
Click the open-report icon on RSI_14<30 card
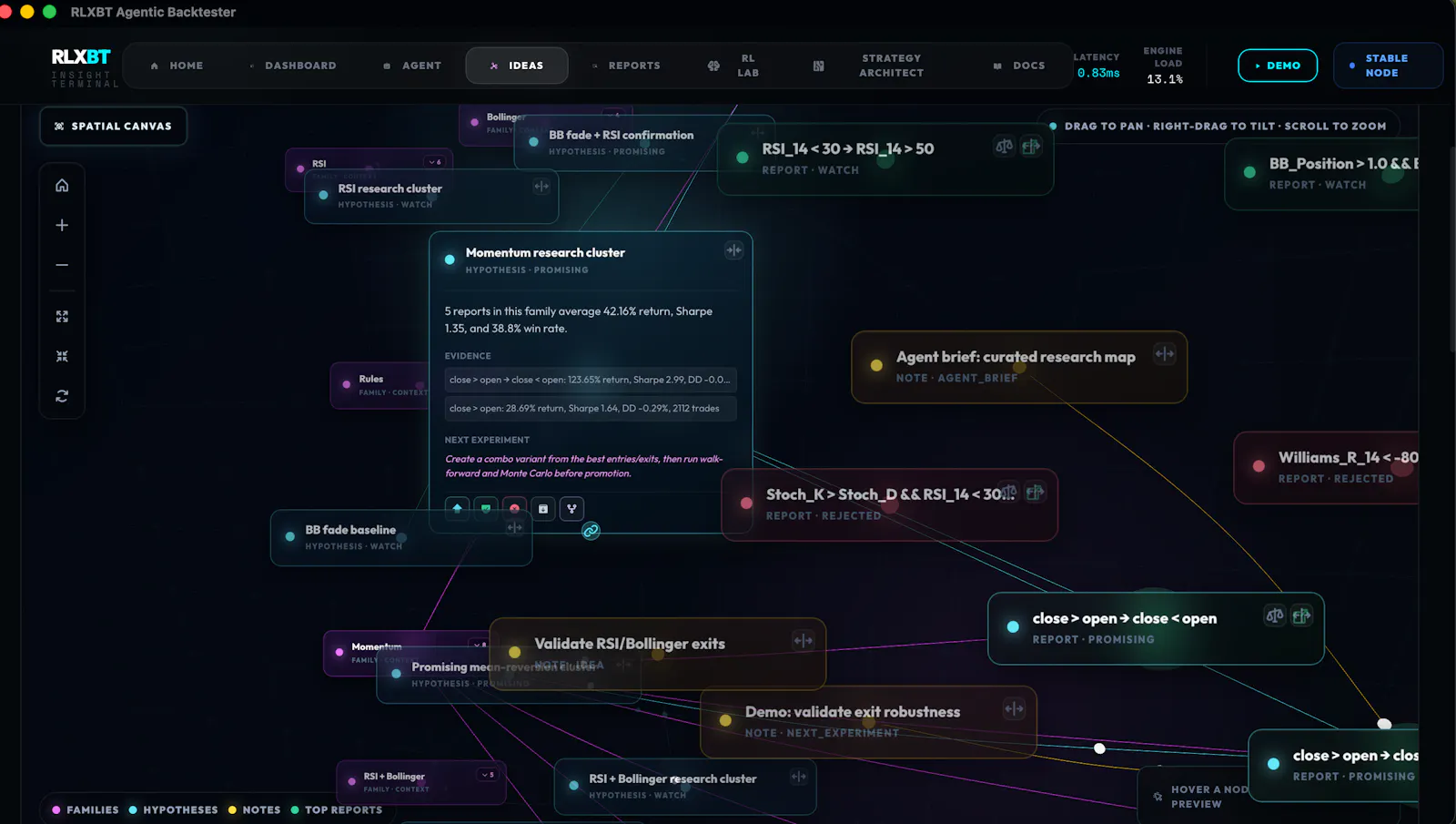pos(1031,146)
